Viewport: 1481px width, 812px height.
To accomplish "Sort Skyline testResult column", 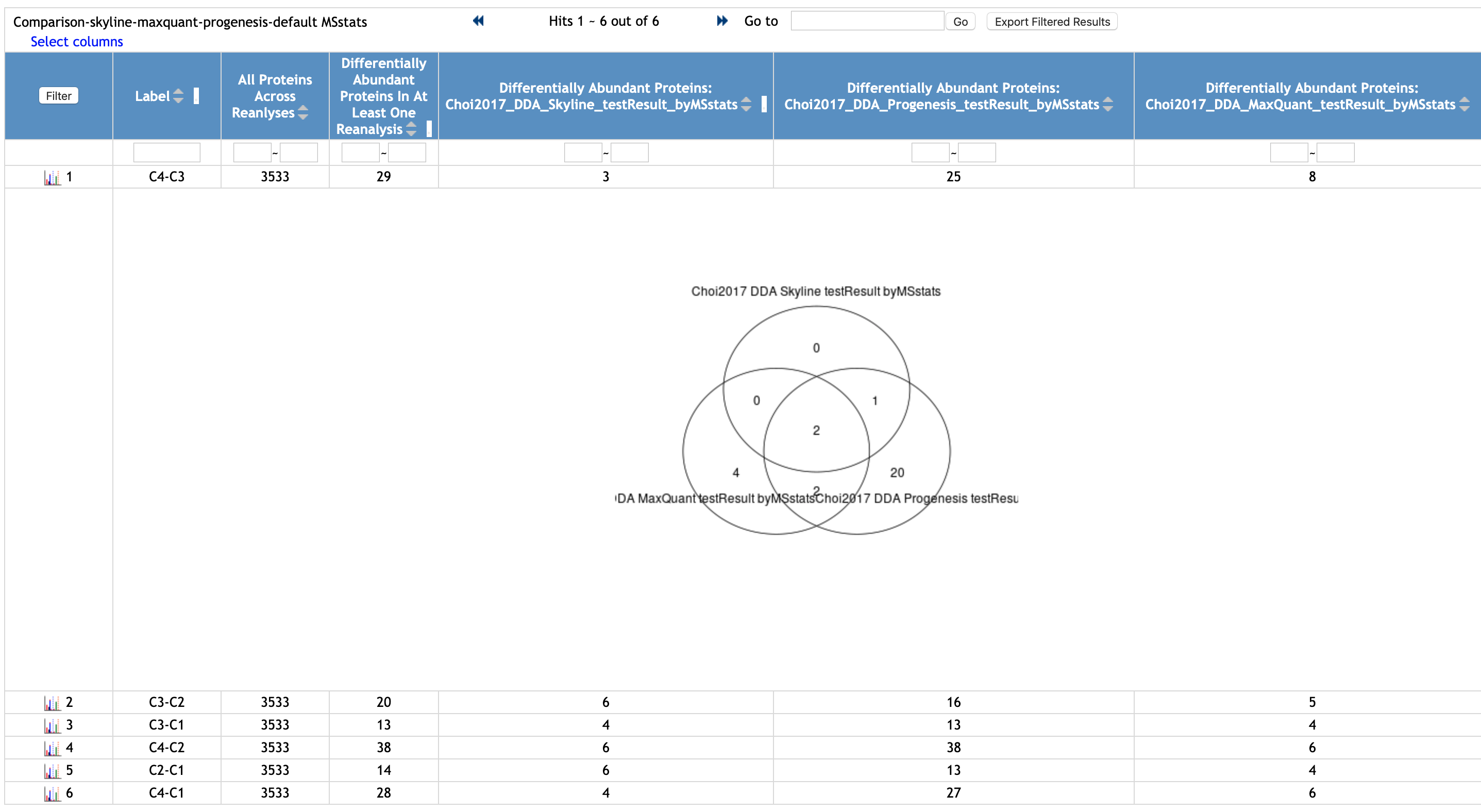I will 746,105.
